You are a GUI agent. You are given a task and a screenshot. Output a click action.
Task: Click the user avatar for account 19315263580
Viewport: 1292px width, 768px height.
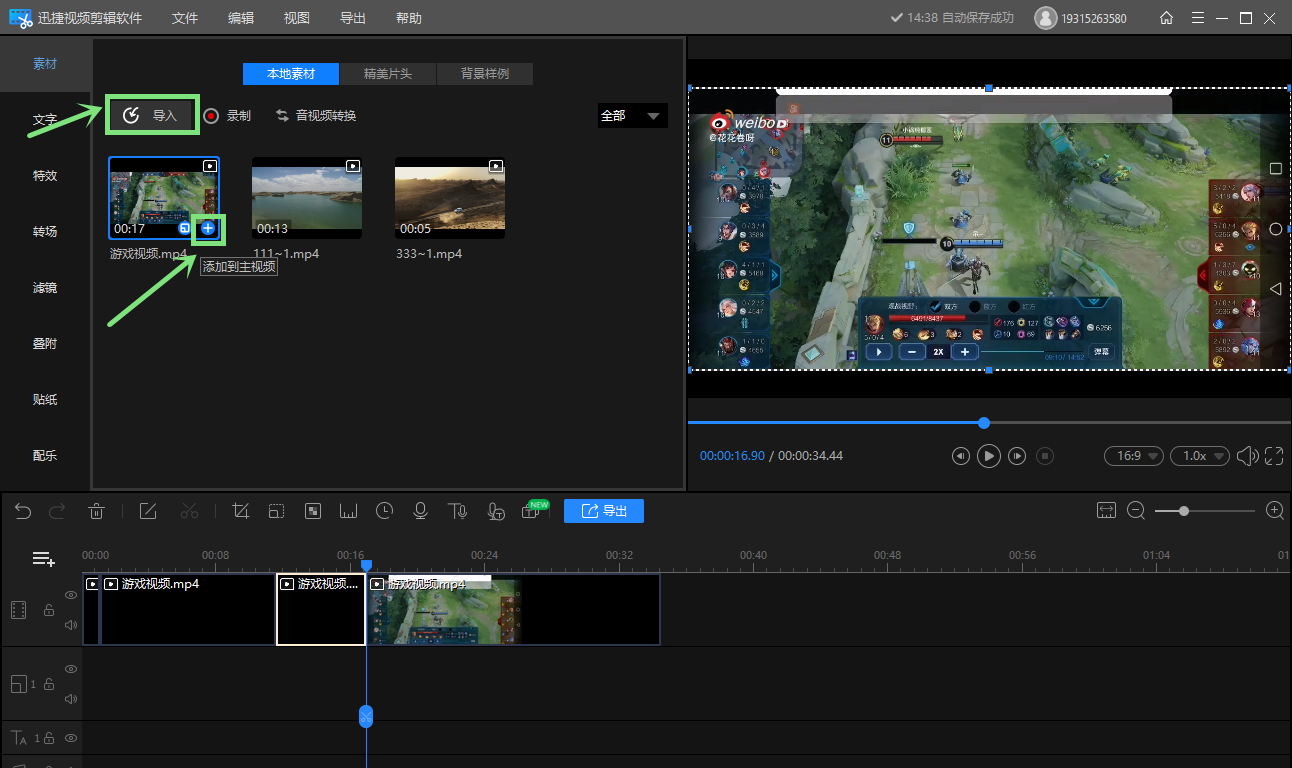pyautogui.click(x=1045, y=18)
